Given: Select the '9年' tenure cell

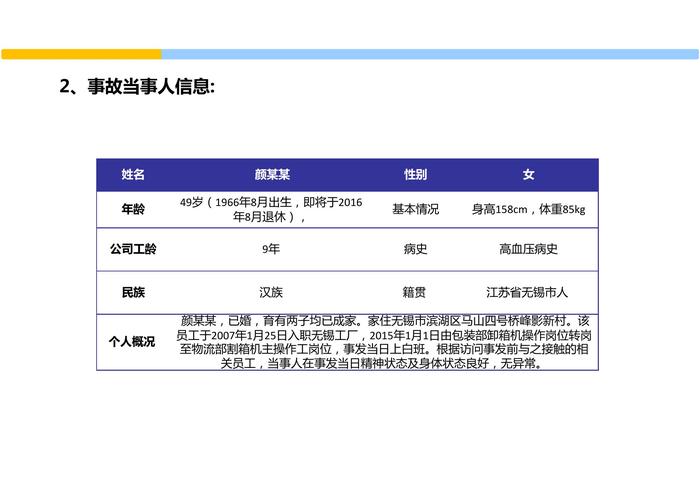Looking at the screenshot, I should tap(271, 249).
